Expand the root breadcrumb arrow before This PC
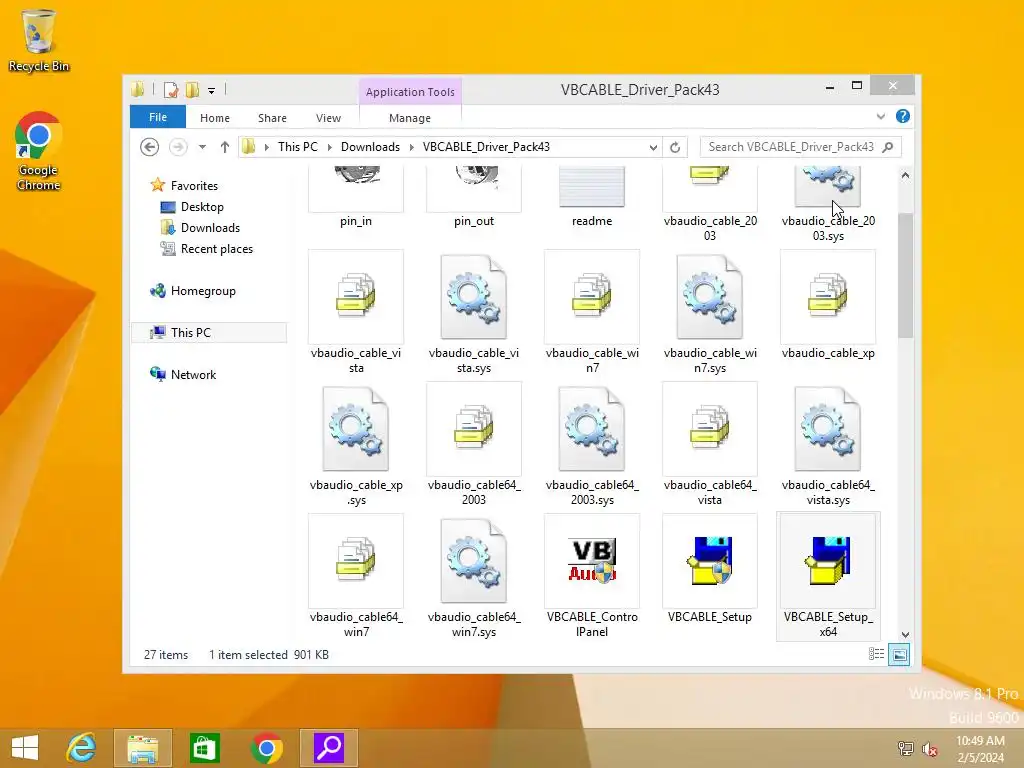This screenshot has height=768, width=1024. (x=266, y=147)
